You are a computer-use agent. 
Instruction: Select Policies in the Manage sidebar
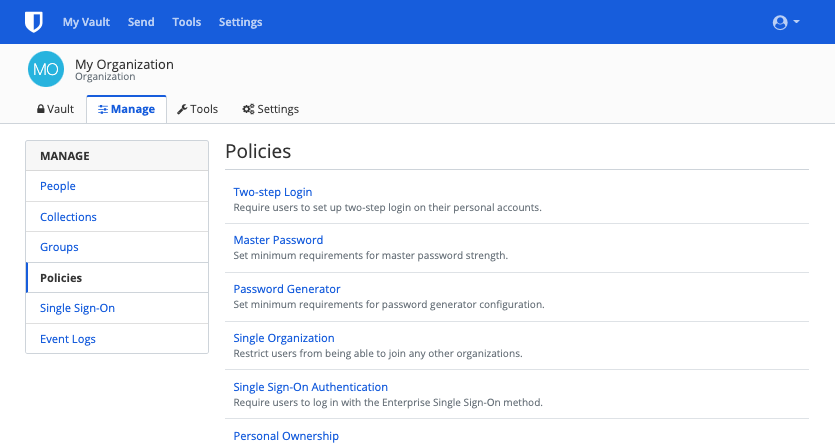117,278
